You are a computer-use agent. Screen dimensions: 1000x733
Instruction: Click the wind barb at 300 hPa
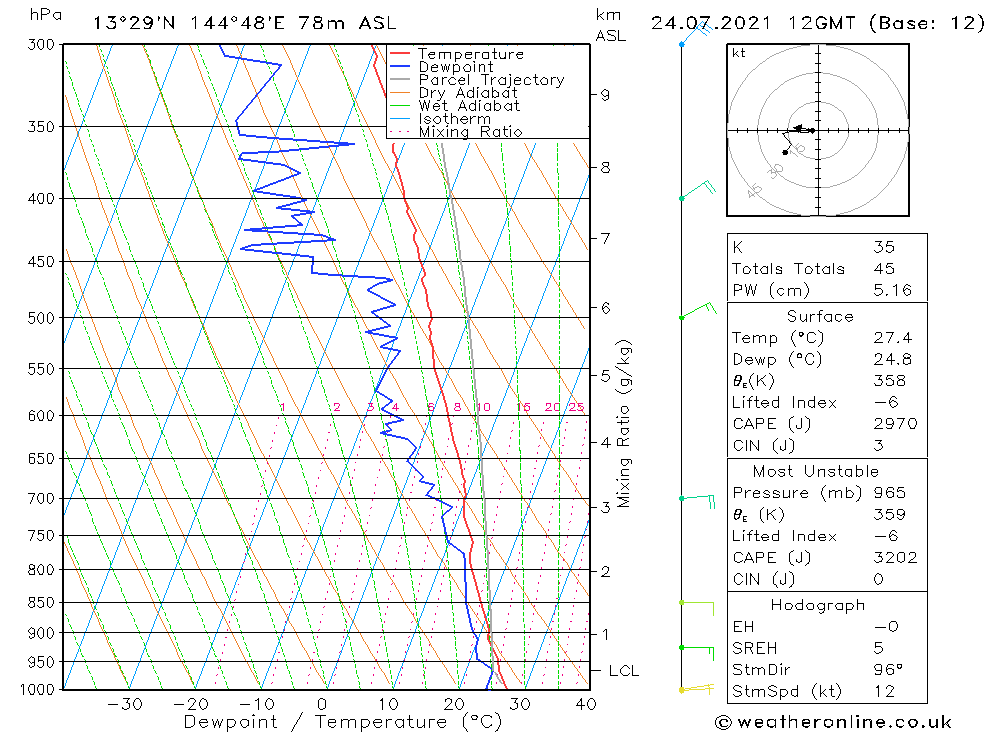click(x=696, y=34)
